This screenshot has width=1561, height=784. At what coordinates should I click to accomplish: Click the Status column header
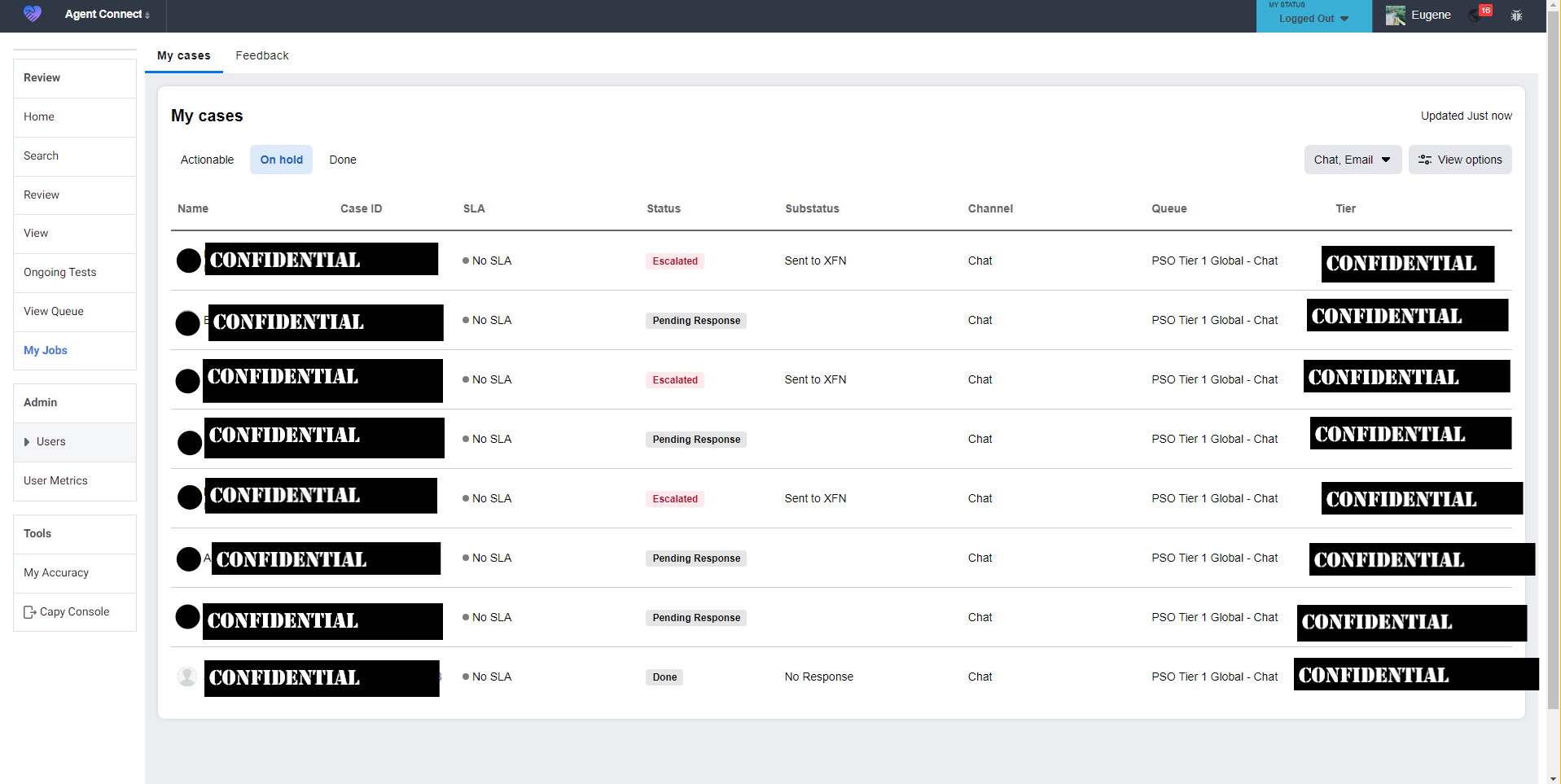664,208
